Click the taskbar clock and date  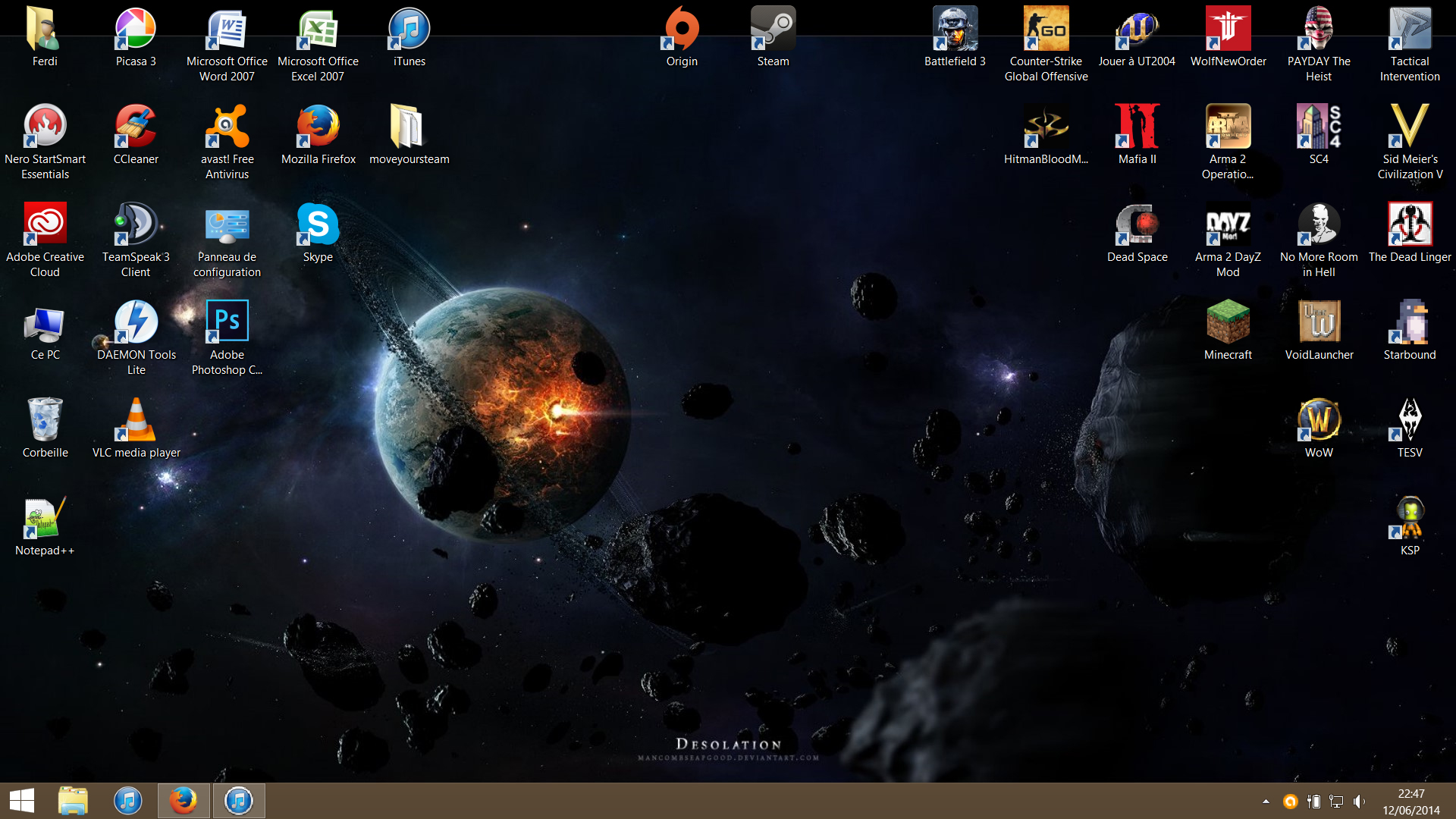(x=1410, y=802)
